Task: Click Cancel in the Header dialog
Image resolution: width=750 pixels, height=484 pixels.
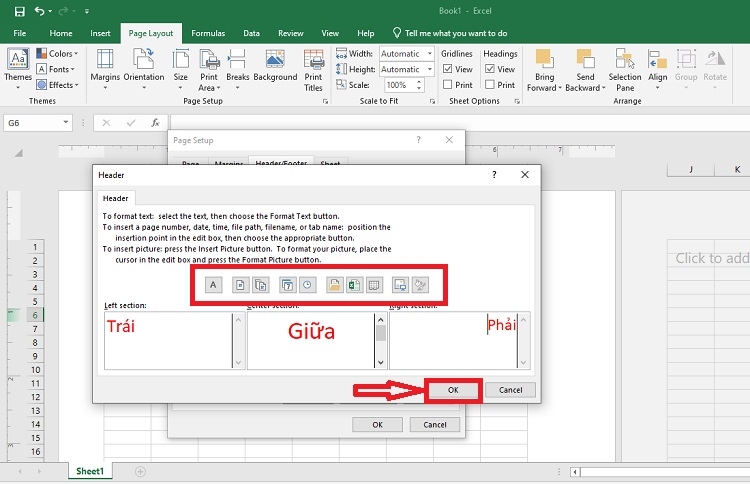Action: point(510,390)
